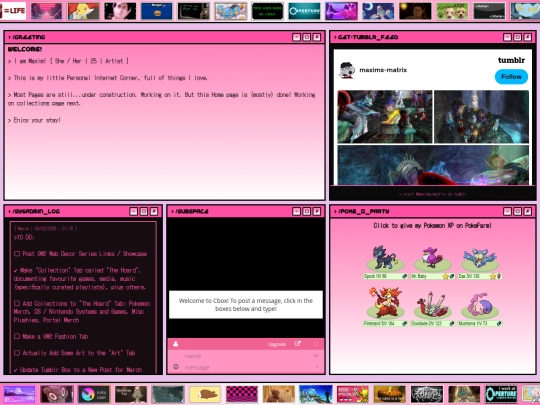
Task: Click the Cbox user profile icon
Action: pos(176,344)
